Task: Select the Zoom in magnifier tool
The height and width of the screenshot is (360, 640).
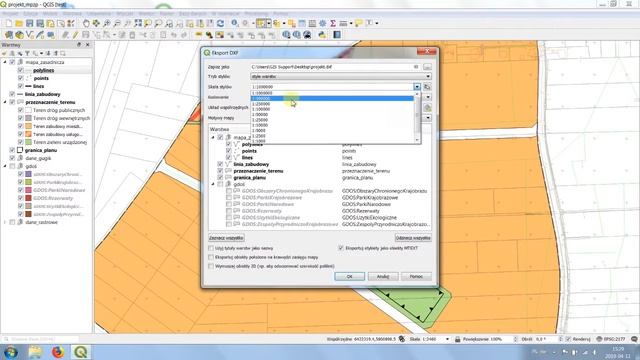Action: [x=107, y=24]
